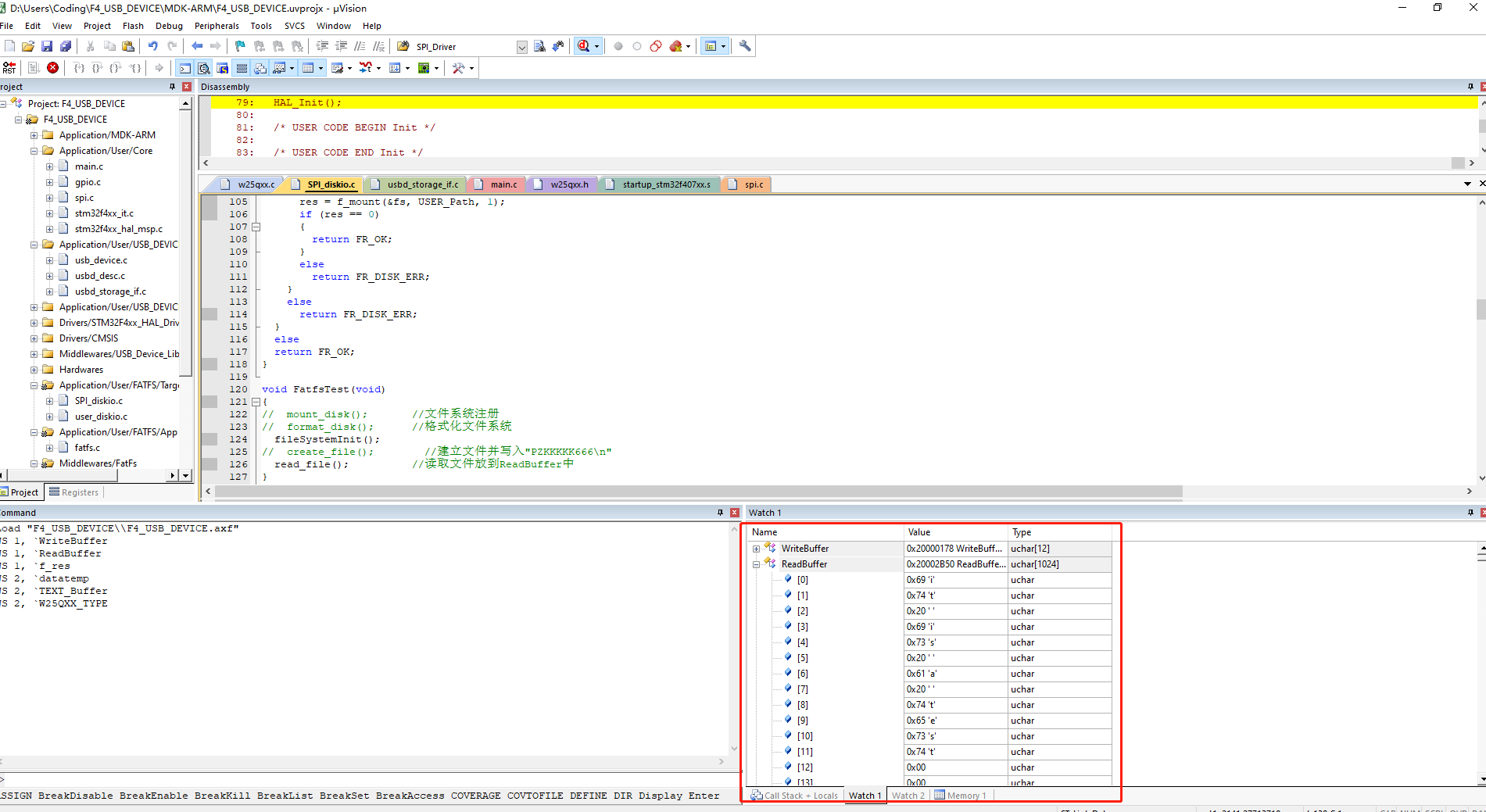
Task: Select SPI_diskio.c in the project tree
Action: pyautogui.click(x=98, y=401)
